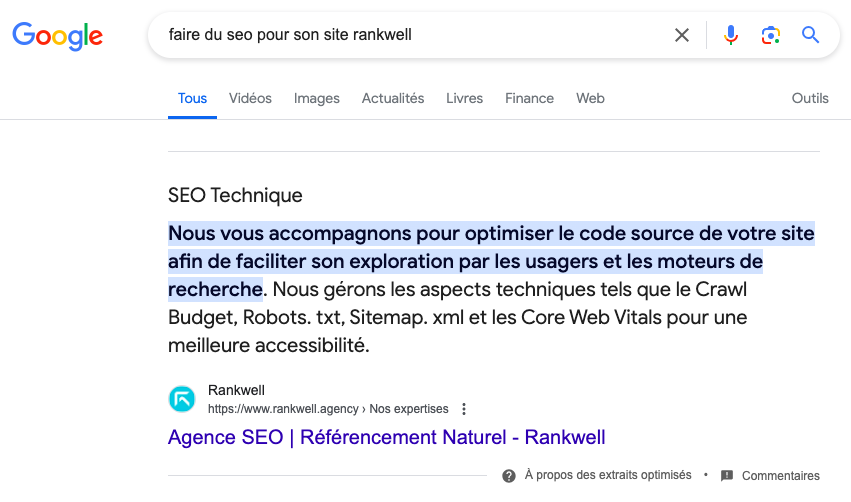Click the Commentaires feedback link

pyautogui.click(x=780, y=476)
